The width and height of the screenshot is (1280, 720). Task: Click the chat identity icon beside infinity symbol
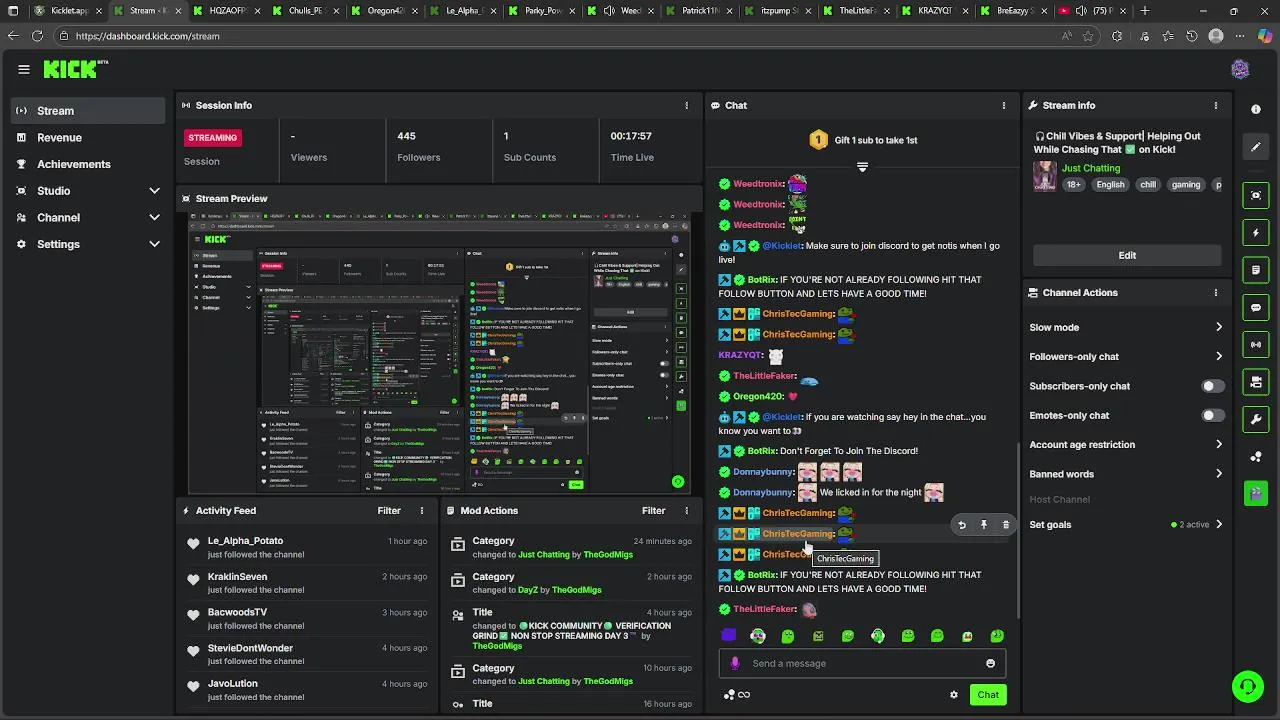pos(729,695)
